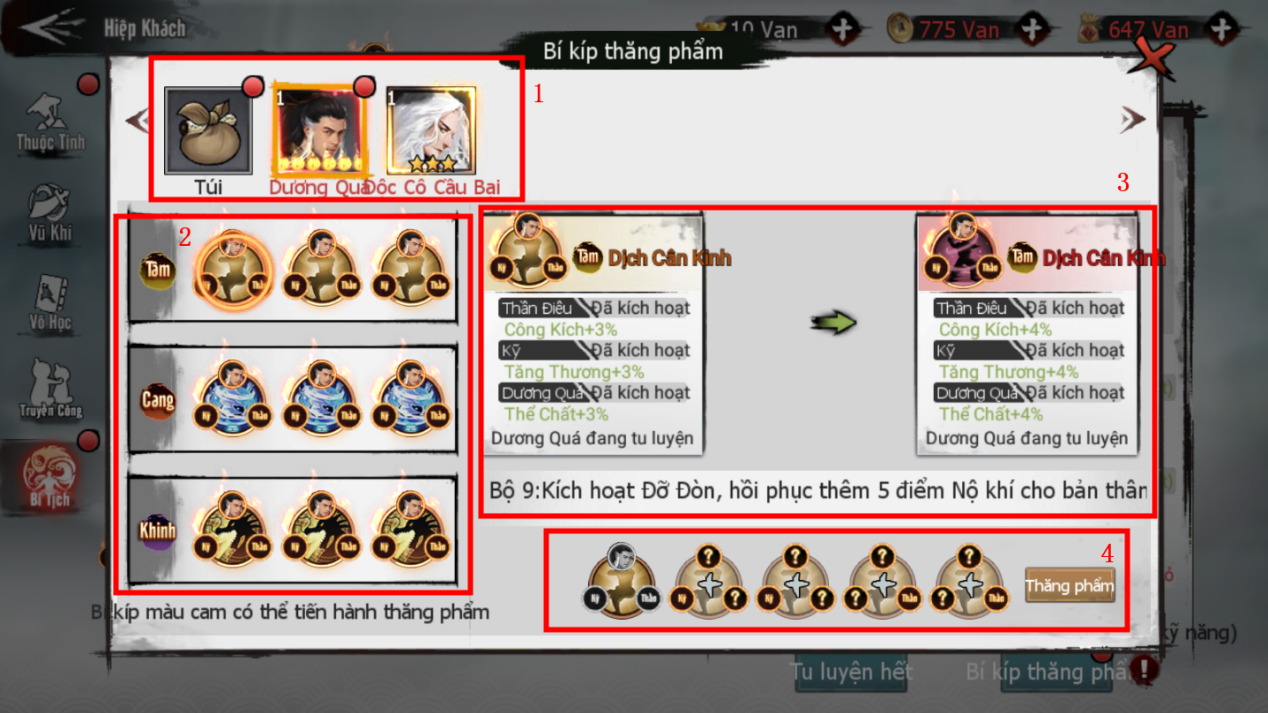Close the Bí kíp thăng phẩm dialog
This screenshot has width=1268, height=713.
pyautogui.click(x=1153, y=57)
